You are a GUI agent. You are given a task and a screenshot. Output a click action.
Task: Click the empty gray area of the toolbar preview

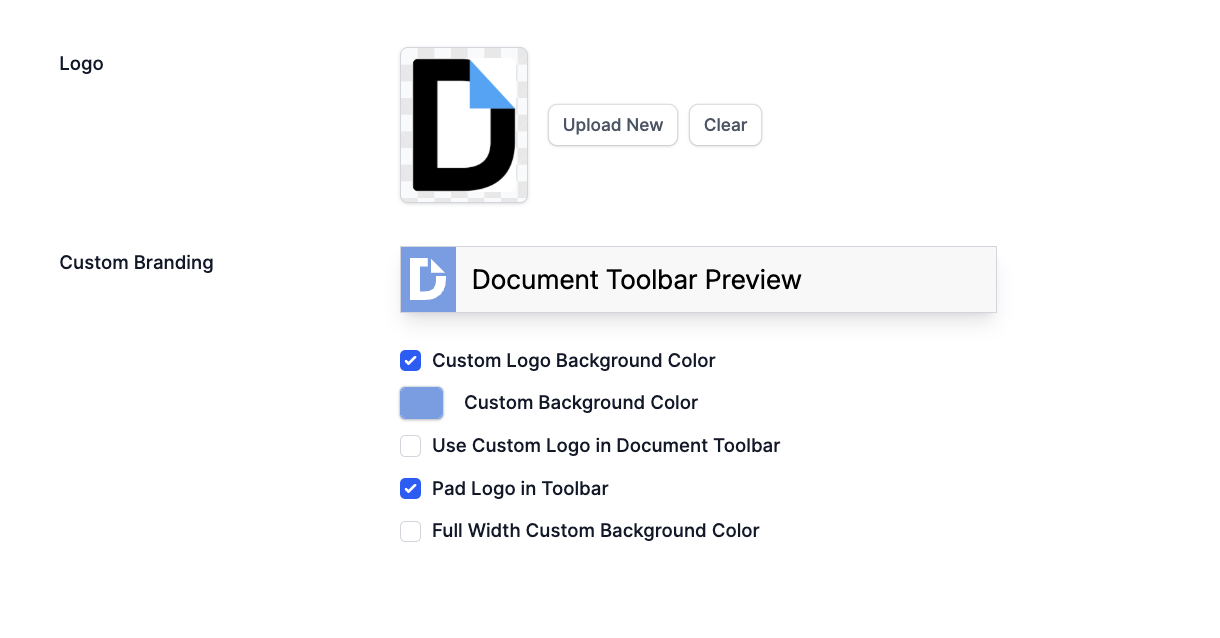tap(898, 279)
